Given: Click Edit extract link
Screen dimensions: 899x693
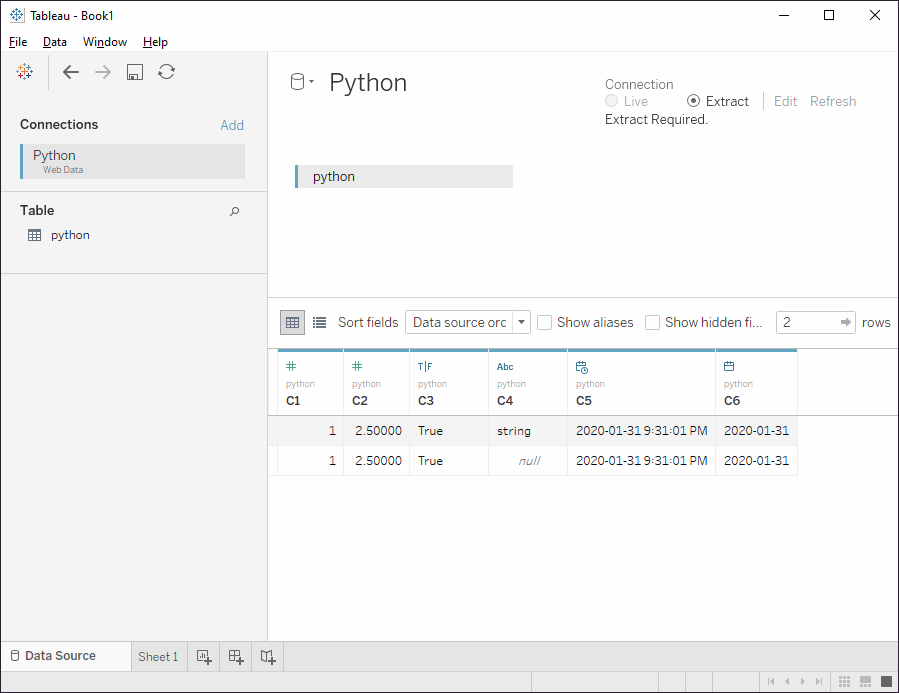Looking at the screenshot, I should coord(785,101).
